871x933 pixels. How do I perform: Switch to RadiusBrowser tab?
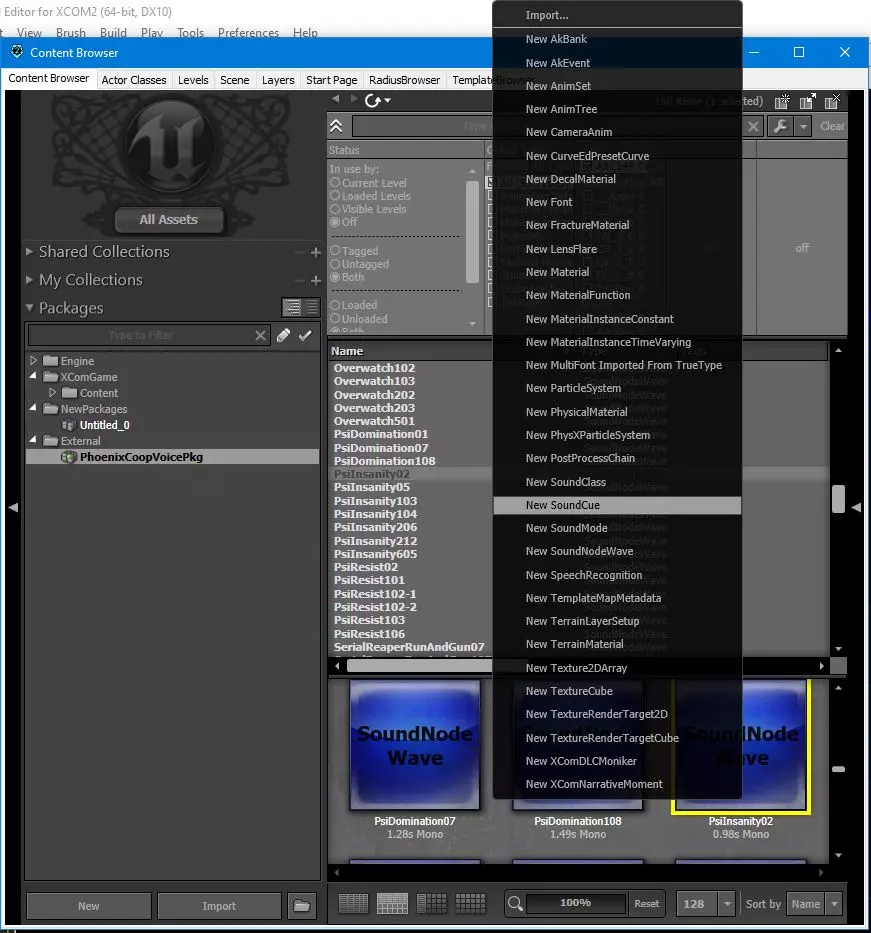coord(405,80)
